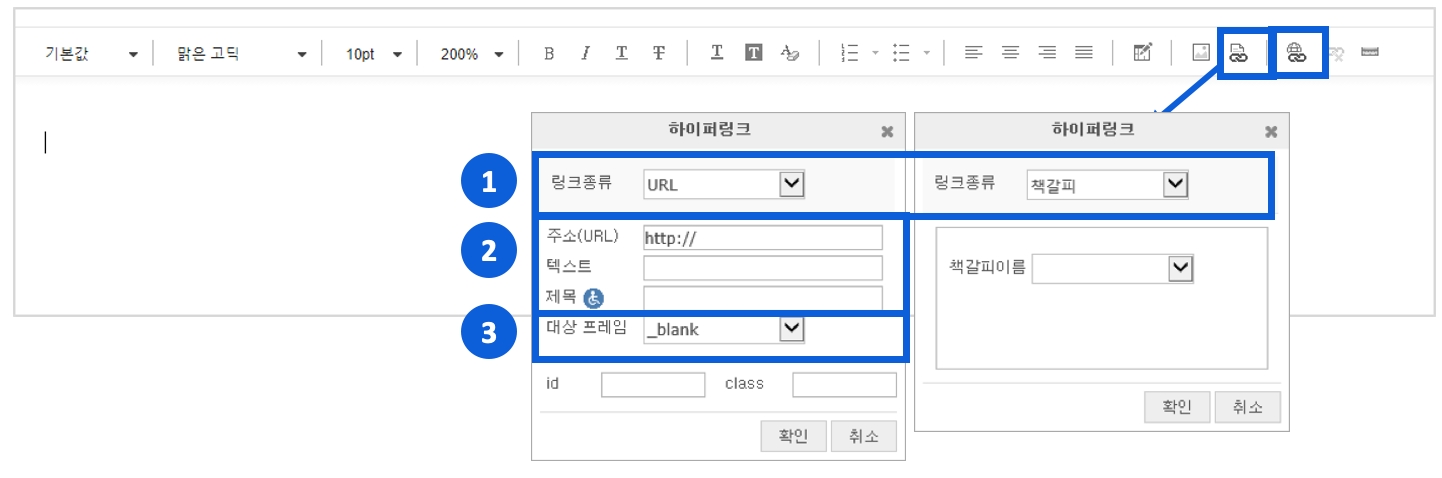
Task: Expand the 링크종류 URL dropdown
Action: click(791, 184)
